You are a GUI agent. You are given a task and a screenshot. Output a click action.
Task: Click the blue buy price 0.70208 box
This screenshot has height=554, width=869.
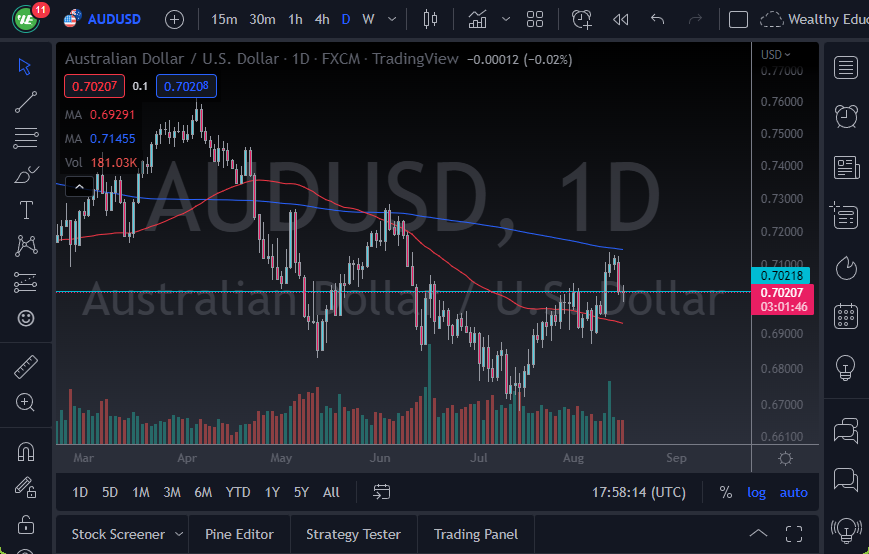[x=186, y=86]
